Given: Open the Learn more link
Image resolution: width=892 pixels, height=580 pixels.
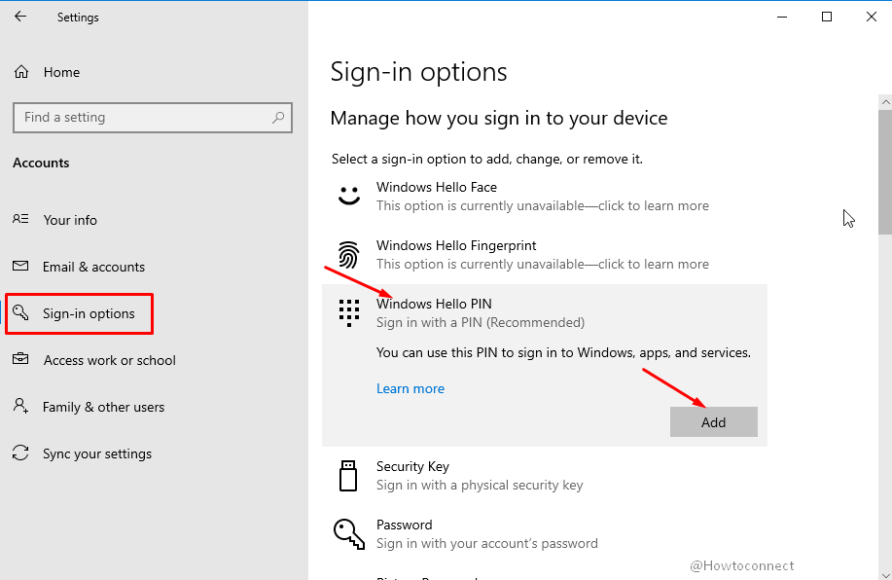Looking at the screenshot, I should [x=410, y=388].
